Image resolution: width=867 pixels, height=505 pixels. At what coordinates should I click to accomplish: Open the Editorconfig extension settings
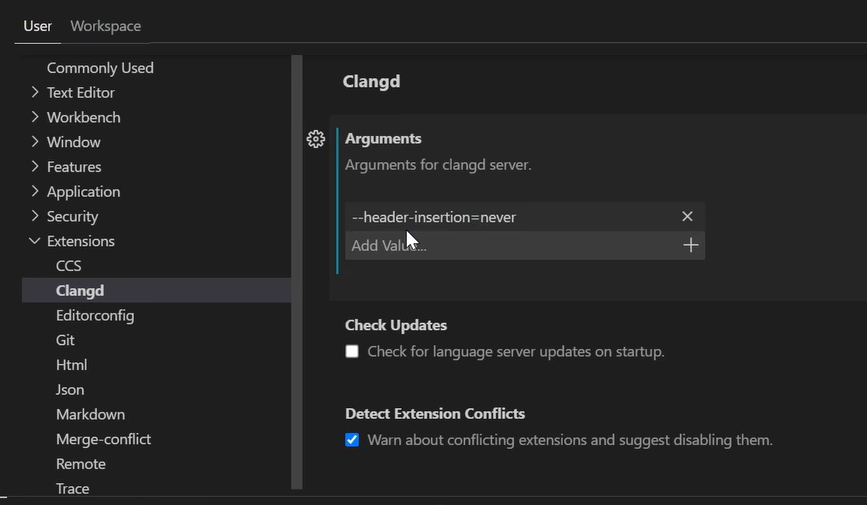95,315
